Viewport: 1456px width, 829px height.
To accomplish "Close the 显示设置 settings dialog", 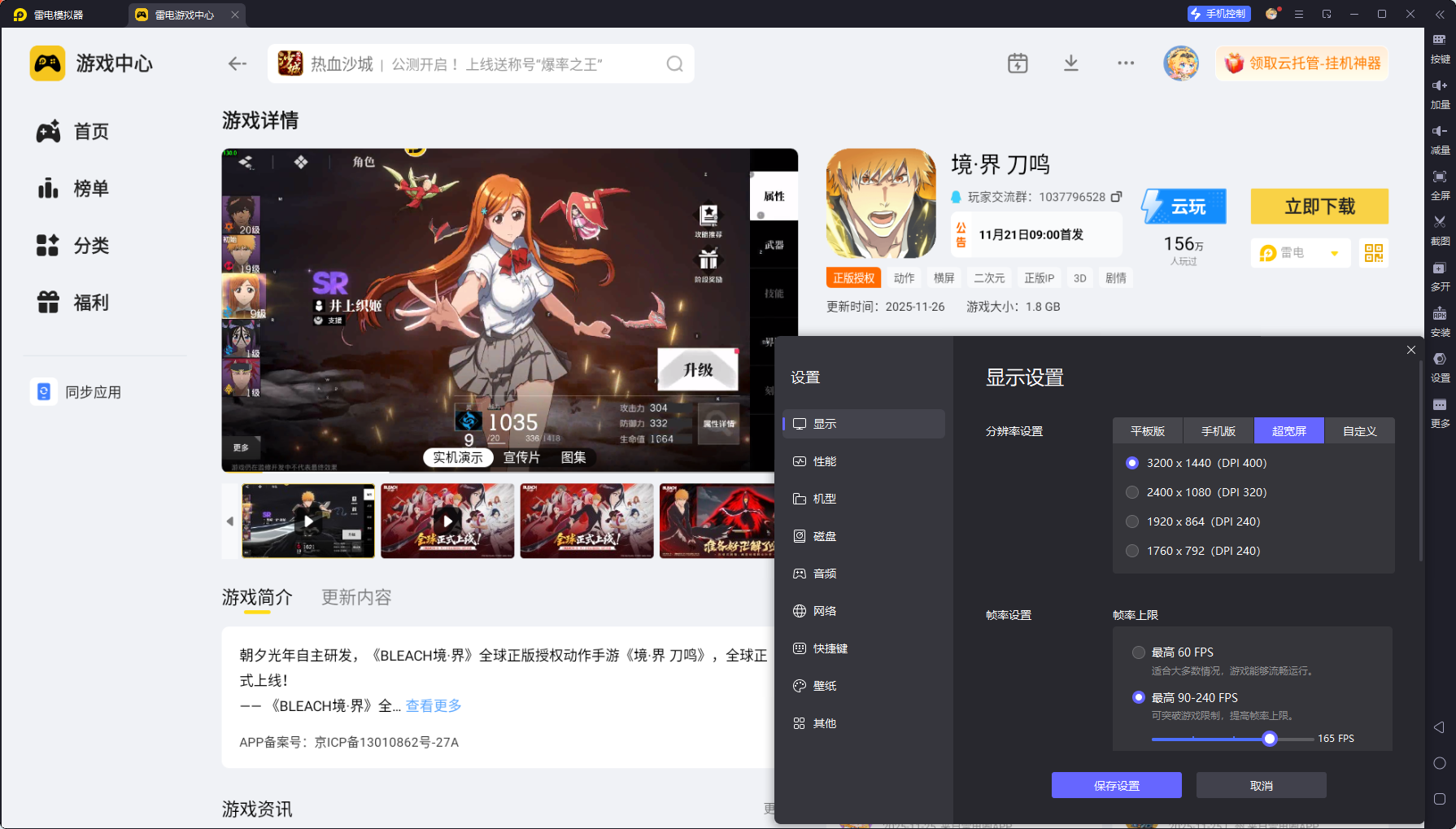I will tap(1411, 350).
